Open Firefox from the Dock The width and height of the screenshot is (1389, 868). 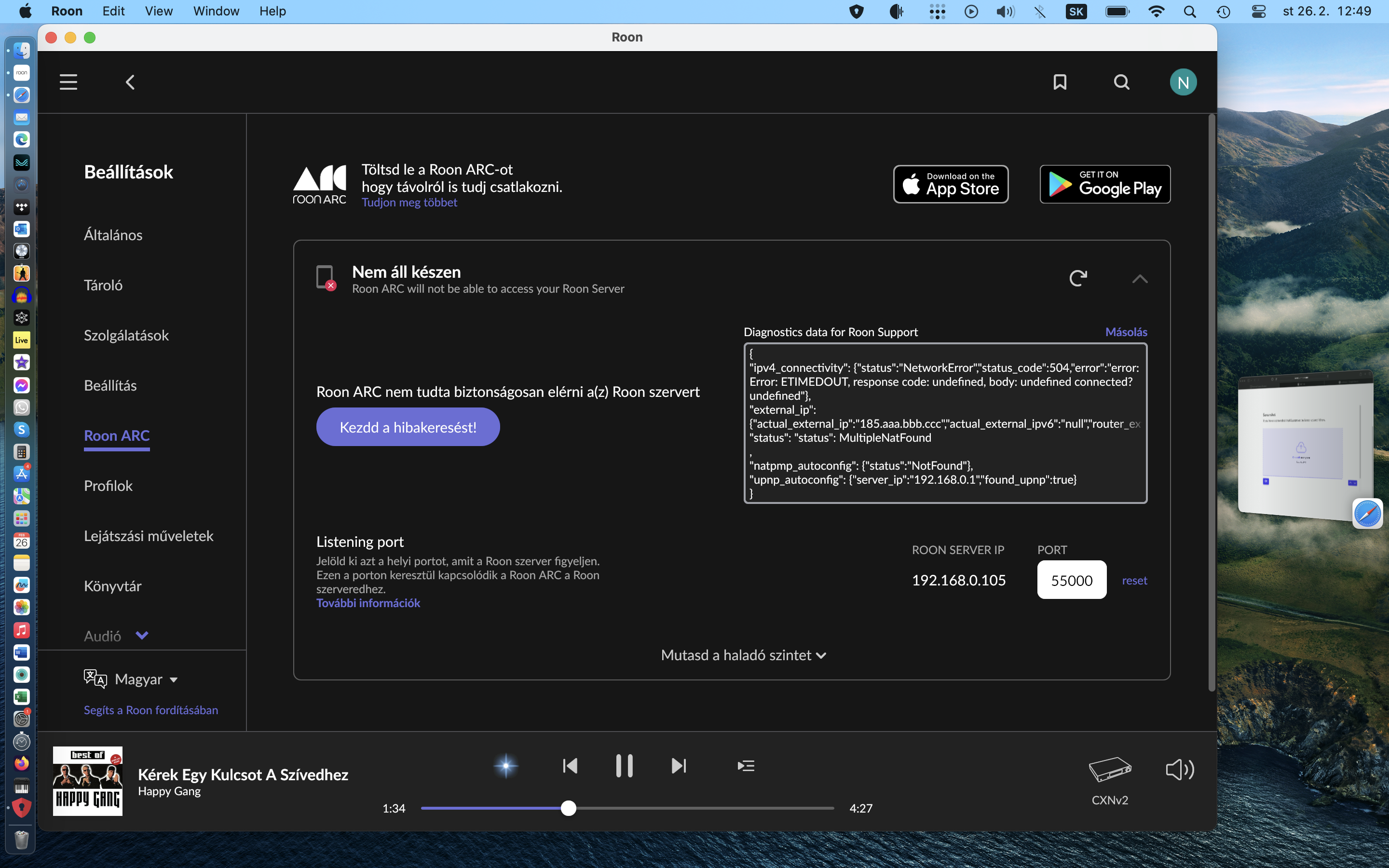coord(21,763)
